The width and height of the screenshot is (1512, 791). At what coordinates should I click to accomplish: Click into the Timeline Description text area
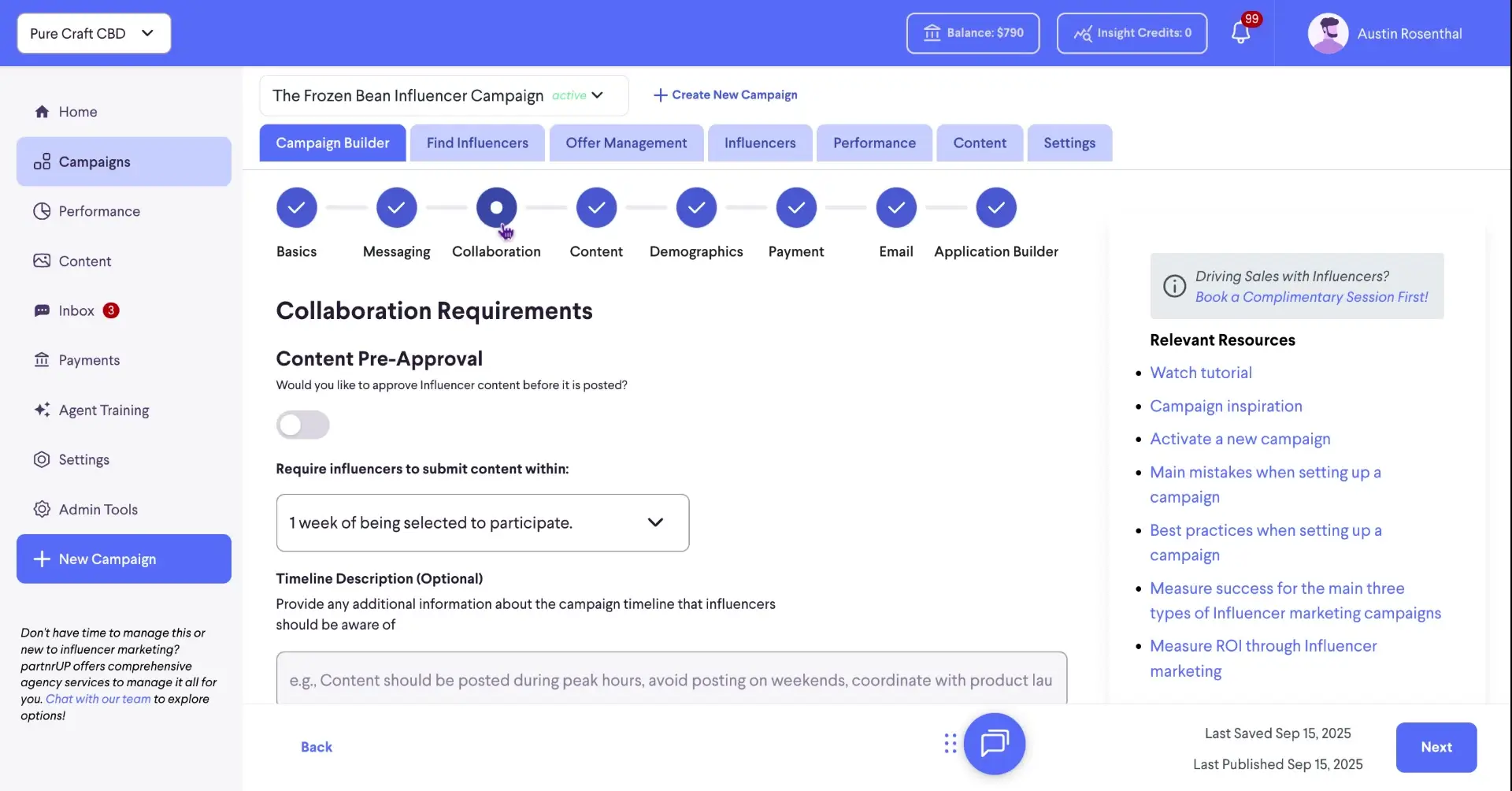click(670, 680)
